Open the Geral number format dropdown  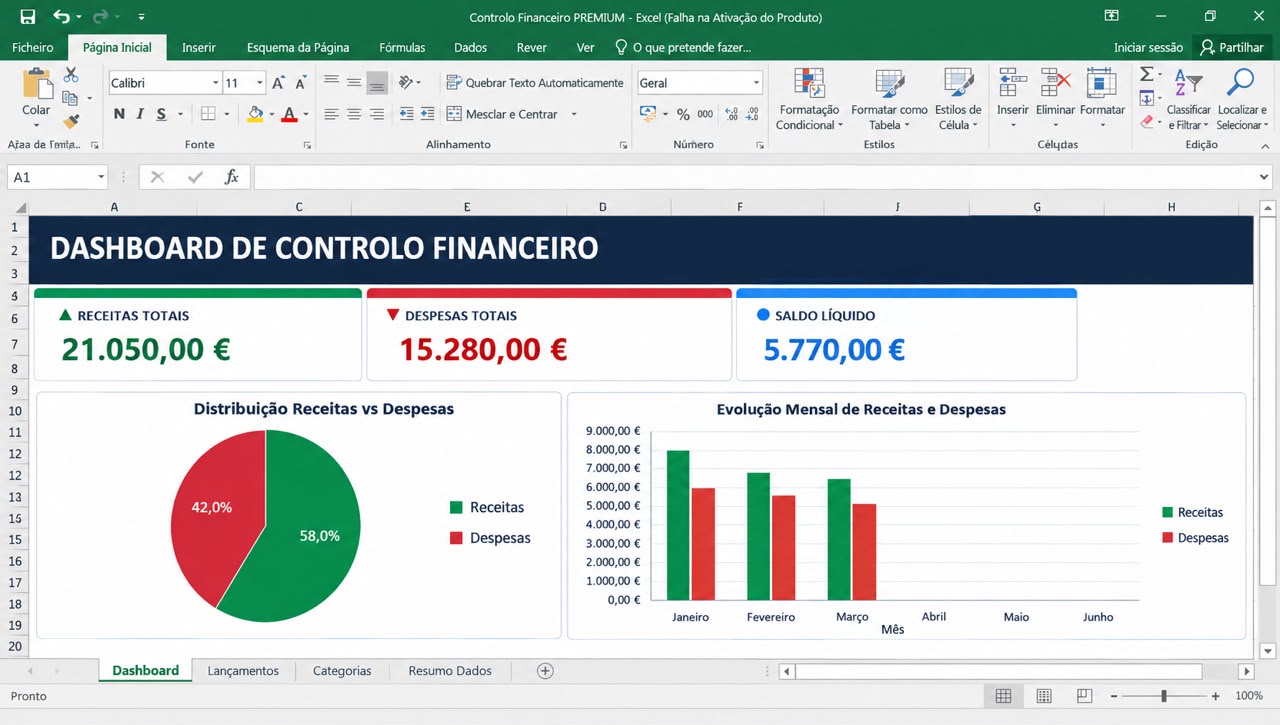[756, 83]
